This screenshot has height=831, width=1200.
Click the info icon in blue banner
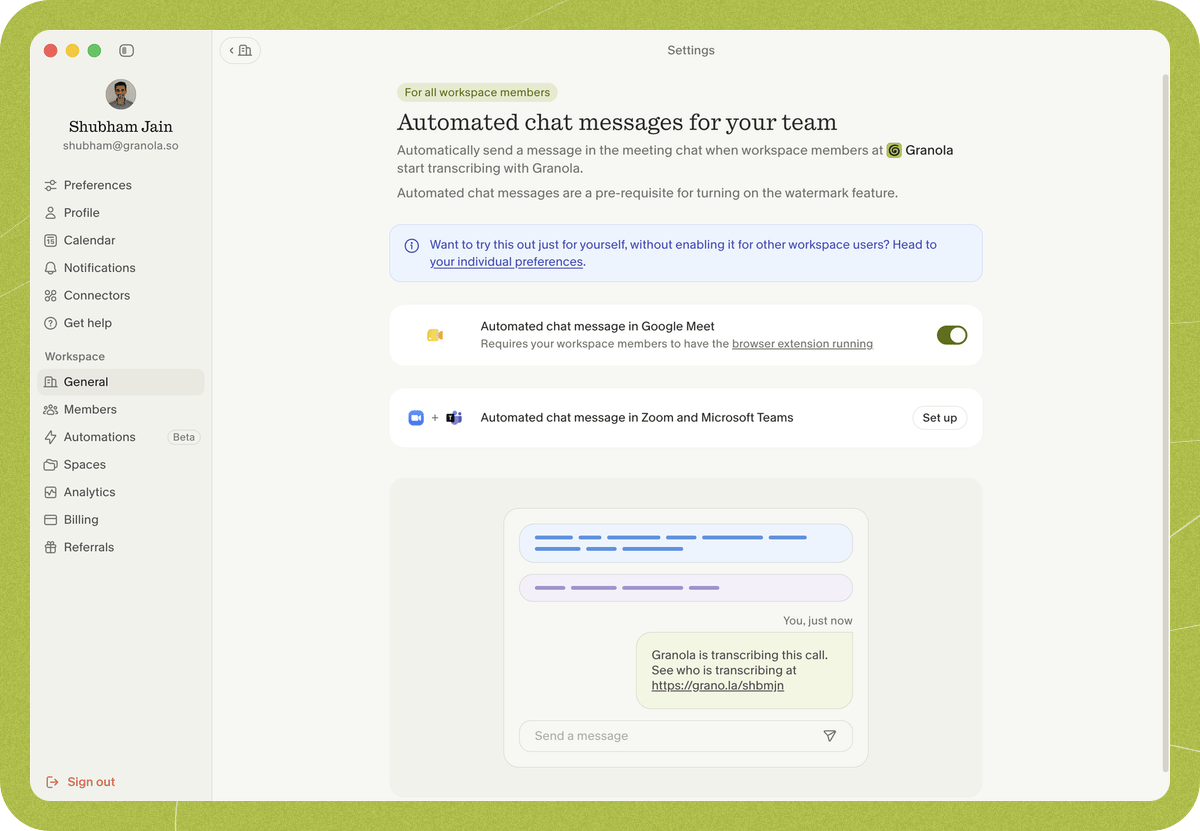[x=411, y=245]
